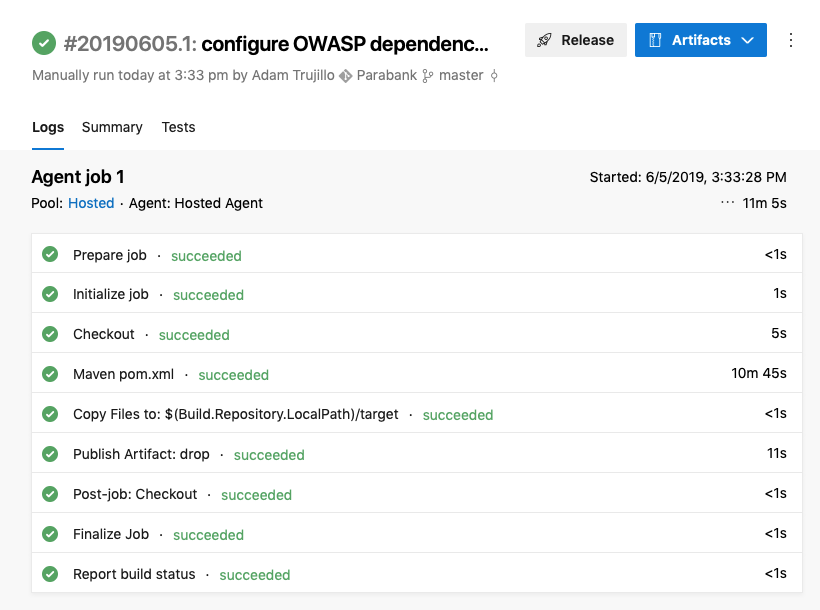Open the Copy Files to target log step
Screen dimensions: 820x610
(417, 413)
